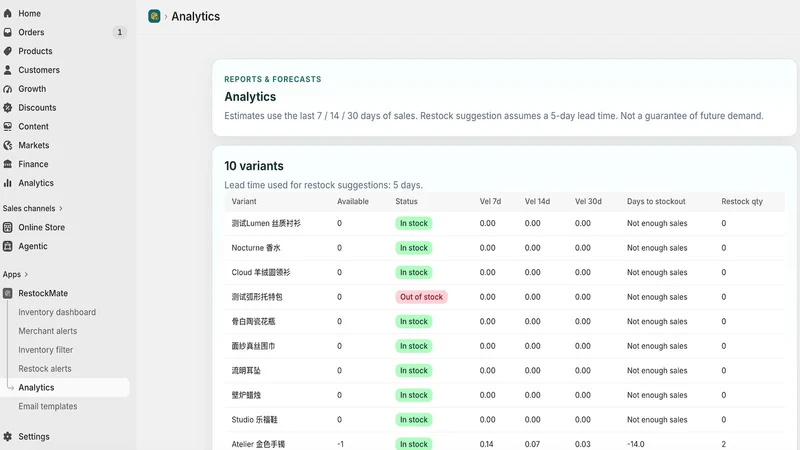Select the Nocturne 香水 variant name

(256, 248)
